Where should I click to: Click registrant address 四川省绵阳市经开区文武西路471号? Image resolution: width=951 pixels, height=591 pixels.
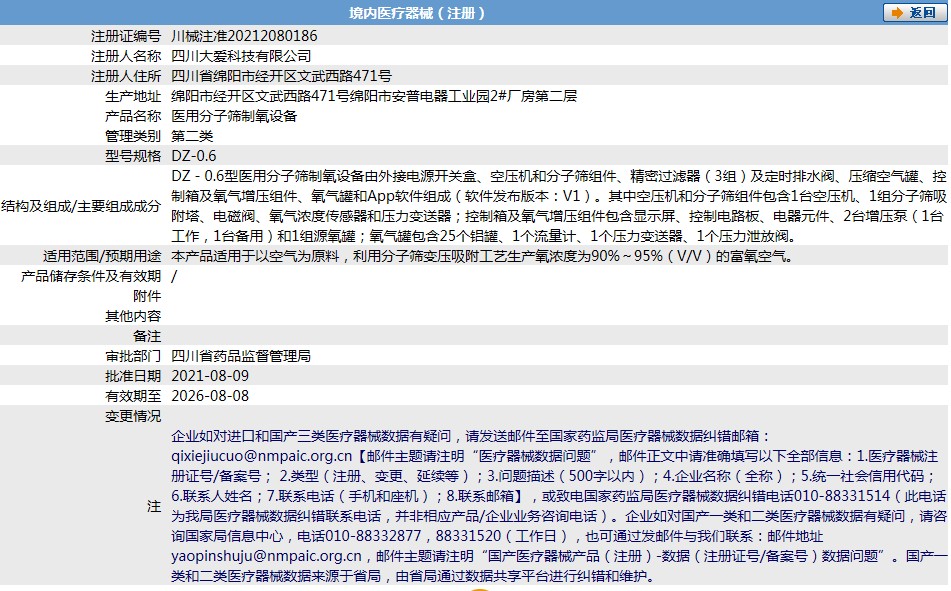click(281, 76)
